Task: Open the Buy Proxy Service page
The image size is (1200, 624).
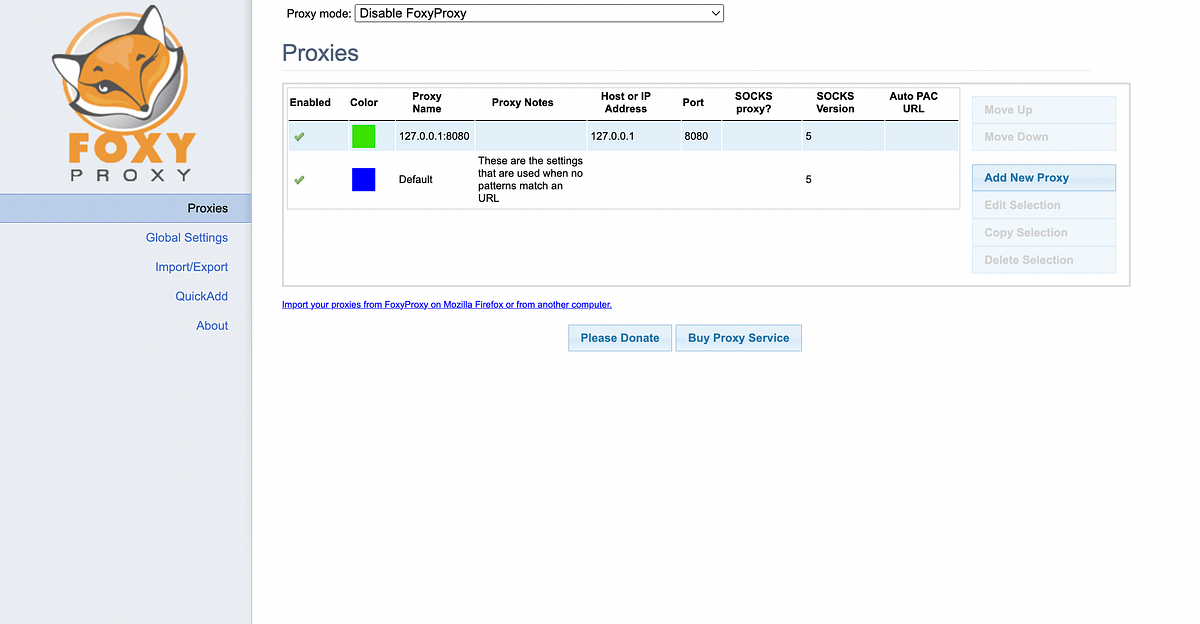Action: coord(738,337)
